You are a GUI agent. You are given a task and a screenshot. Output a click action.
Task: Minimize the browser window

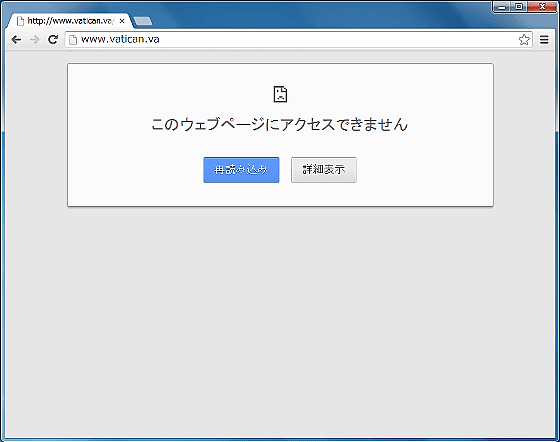tap(502, 7)
